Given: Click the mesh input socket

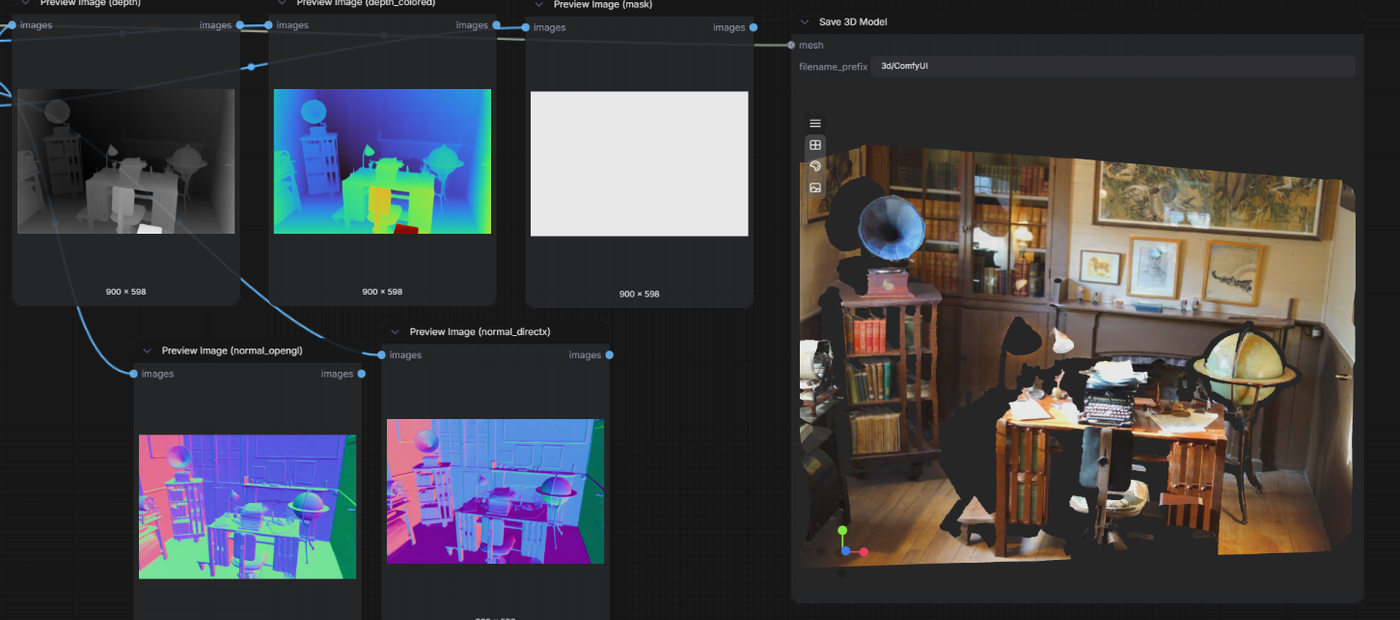Looking at the screenshot, I should 791,45.
